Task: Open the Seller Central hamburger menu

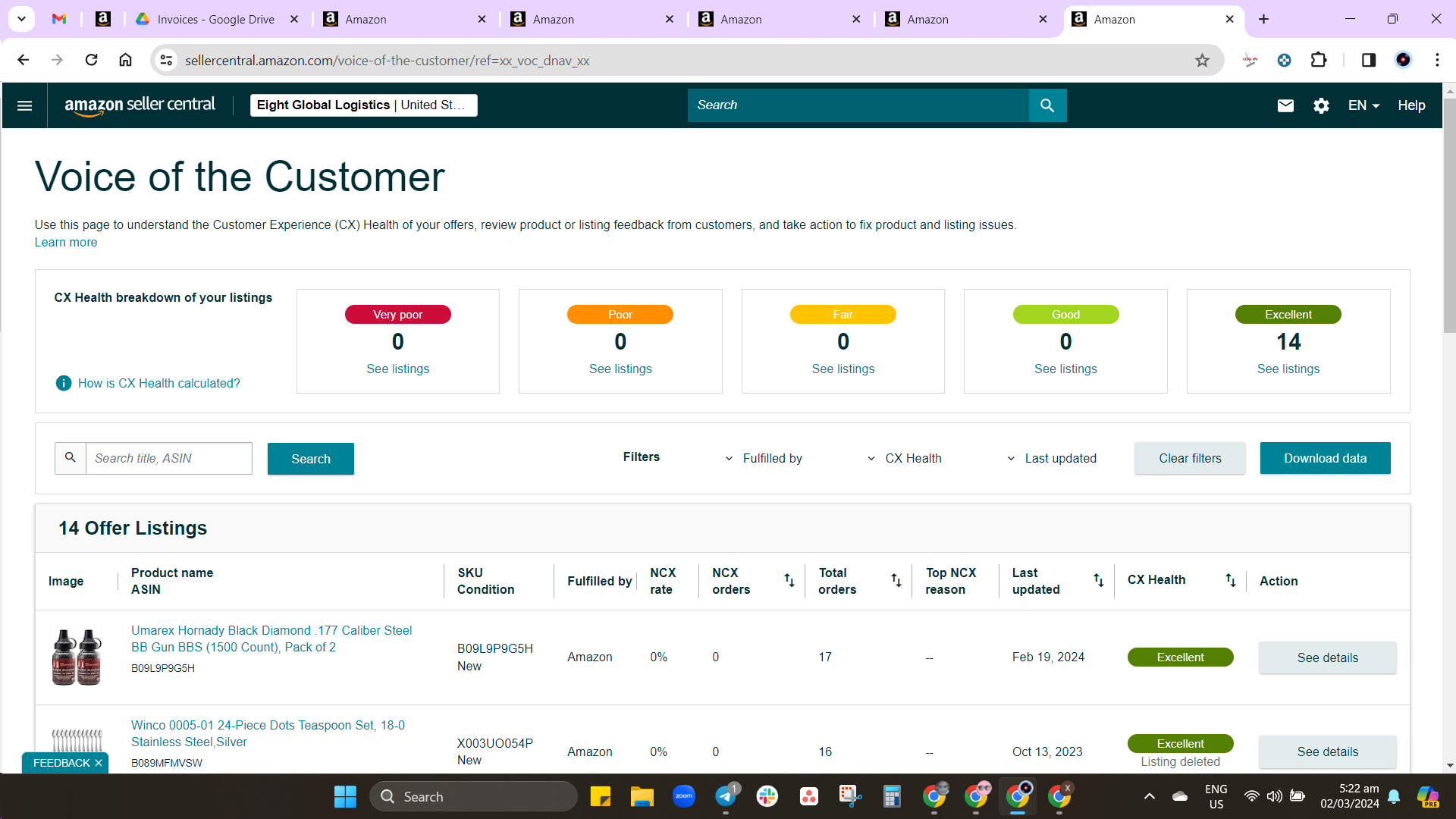Action: click(x=24, y=105)
